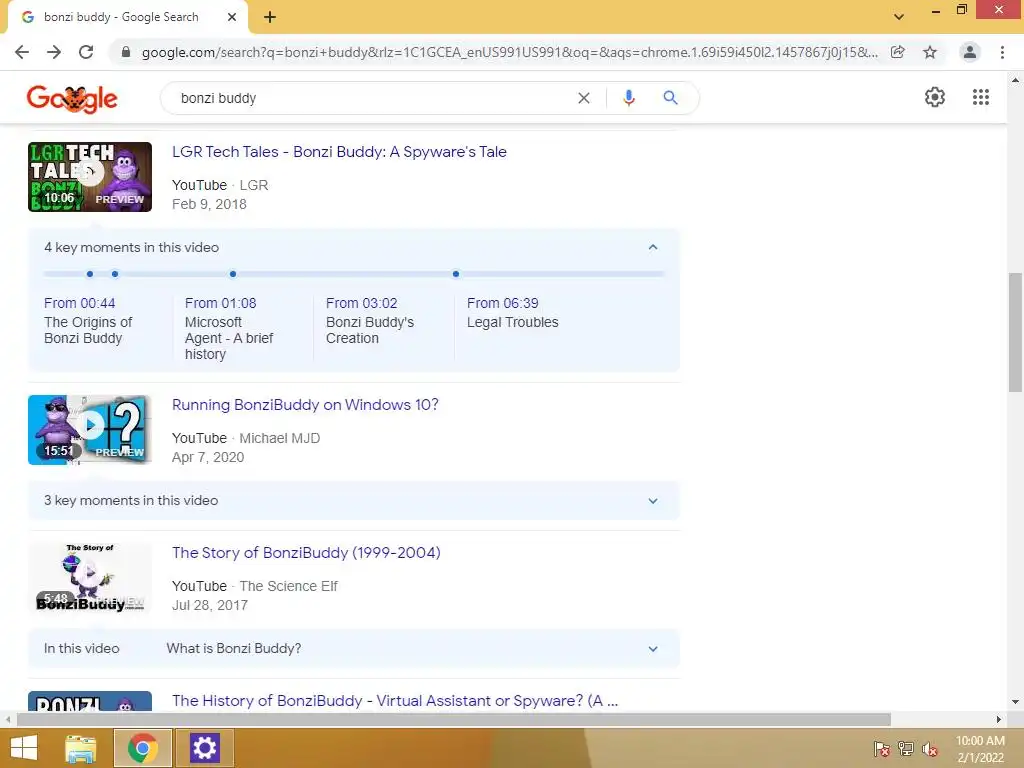The height and width of the screenshot is (768, 1024).
Task: Open the Windows Start button
Action: click(24, 748)
